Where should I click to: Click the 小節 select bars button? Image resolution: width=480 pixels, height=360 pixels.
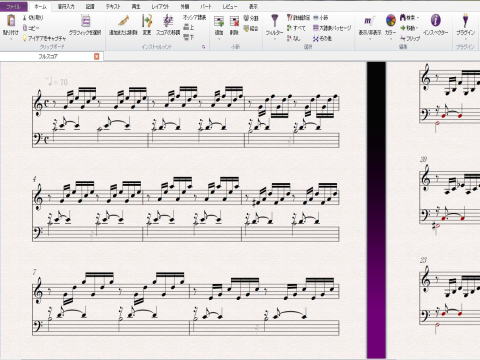click(x=321, y=18)
